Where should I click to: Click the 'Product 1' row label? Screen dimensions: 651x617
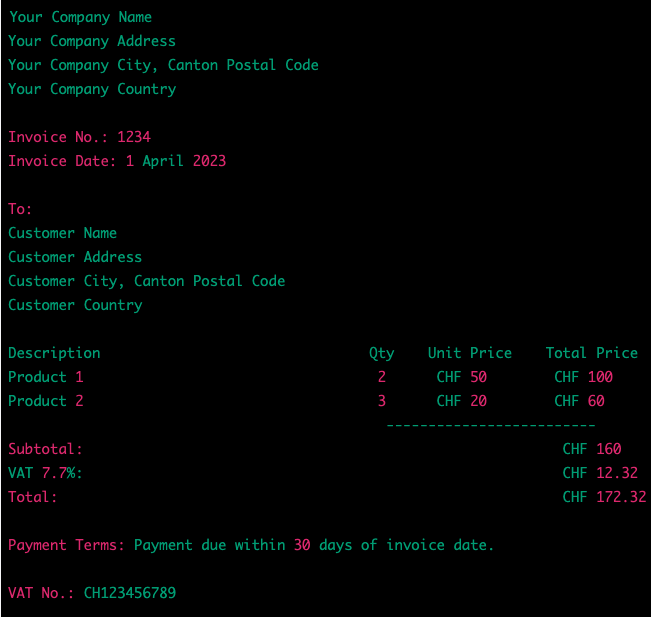tap(46, 377)
